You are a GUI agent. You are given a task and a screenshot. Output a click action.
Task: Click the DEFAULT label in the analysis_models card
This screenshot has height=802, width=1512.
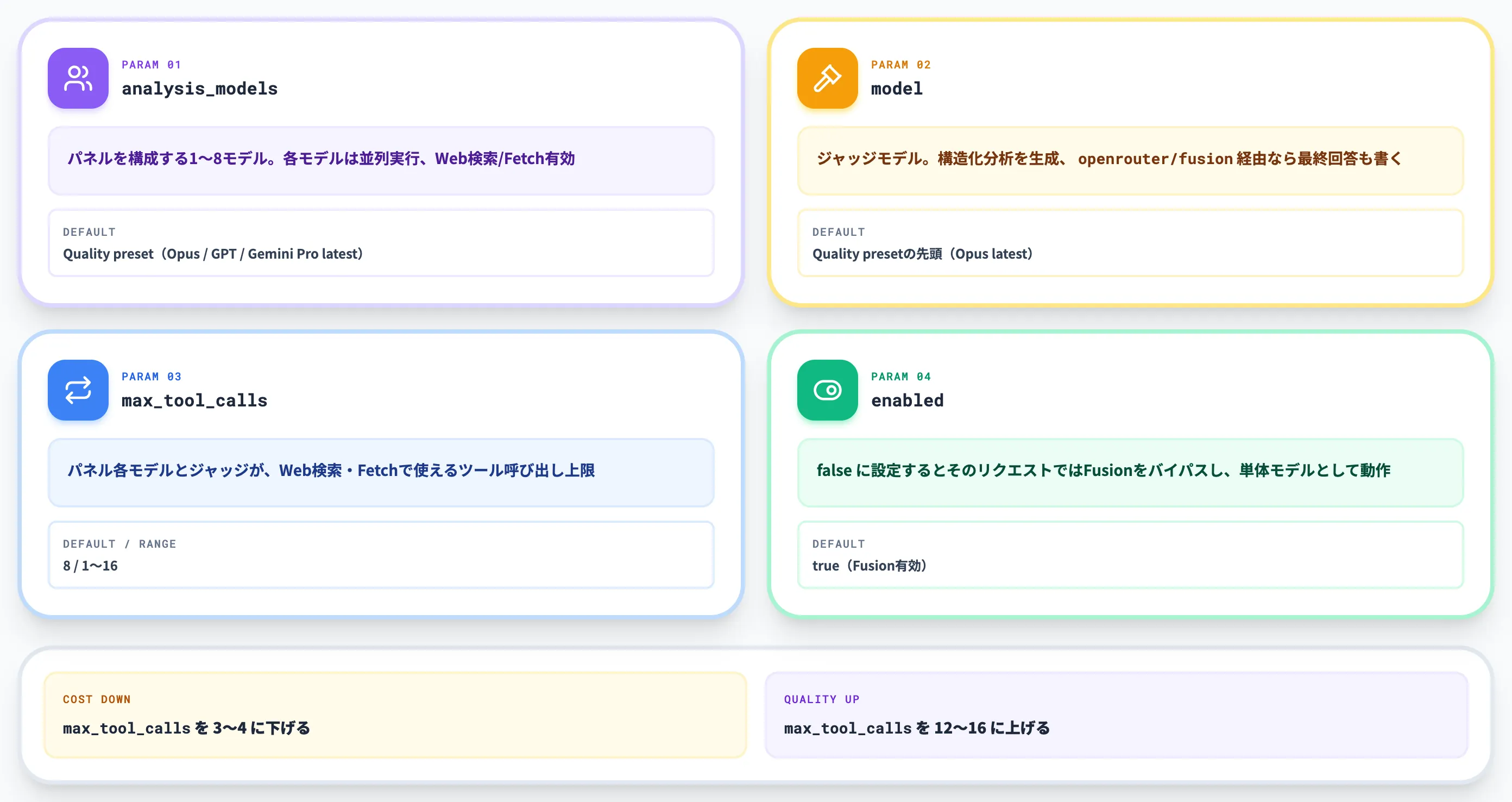(89, 232)
